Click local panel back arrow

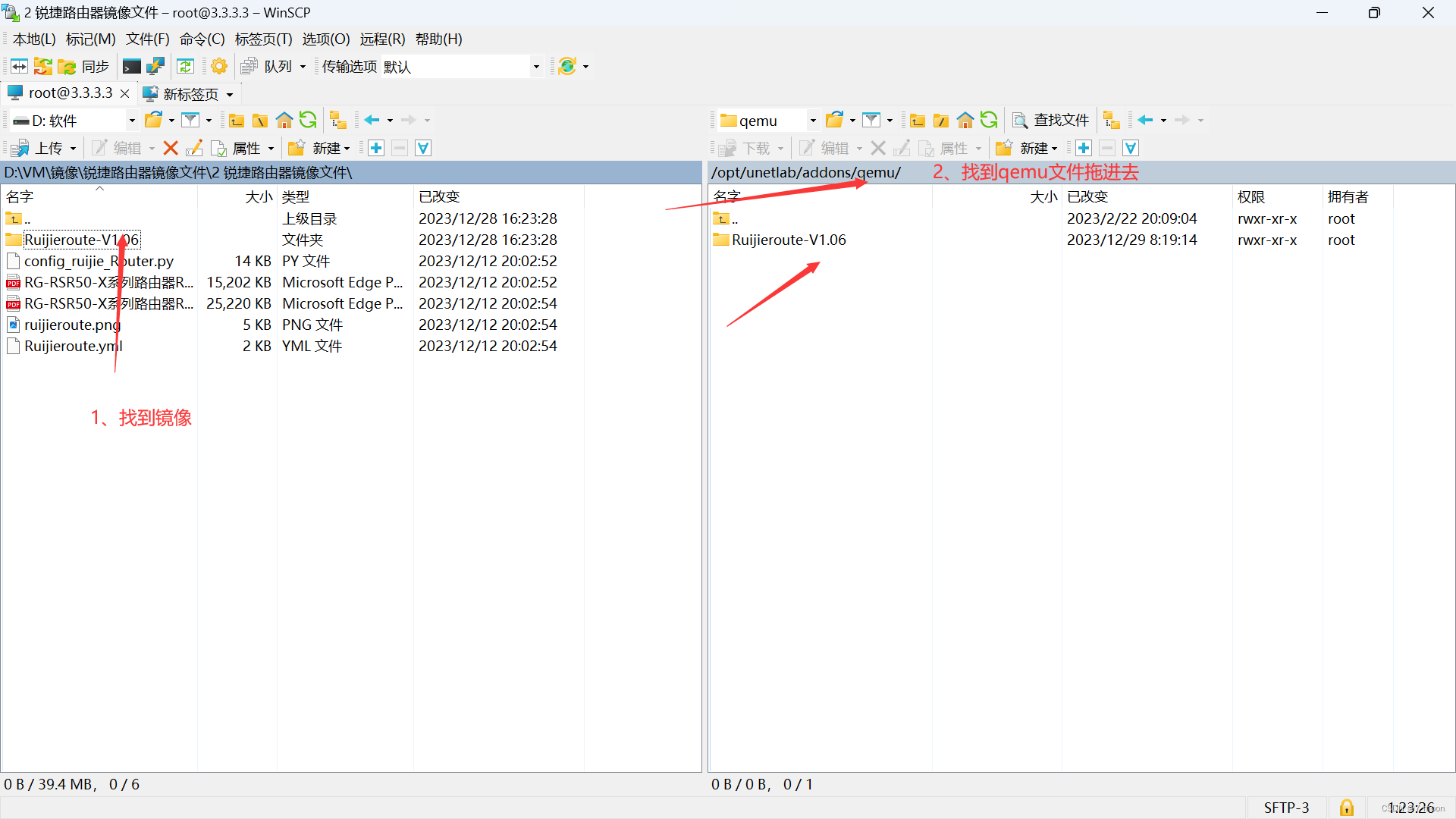[372, 120]
